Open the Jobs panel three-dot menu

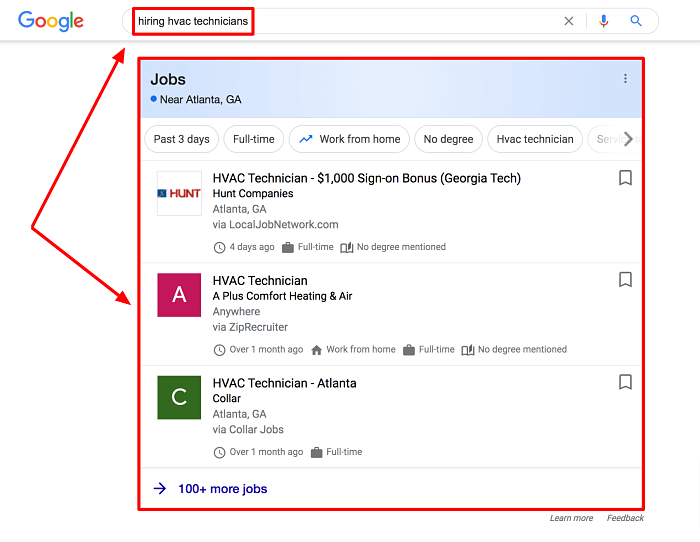click(625, 79)
